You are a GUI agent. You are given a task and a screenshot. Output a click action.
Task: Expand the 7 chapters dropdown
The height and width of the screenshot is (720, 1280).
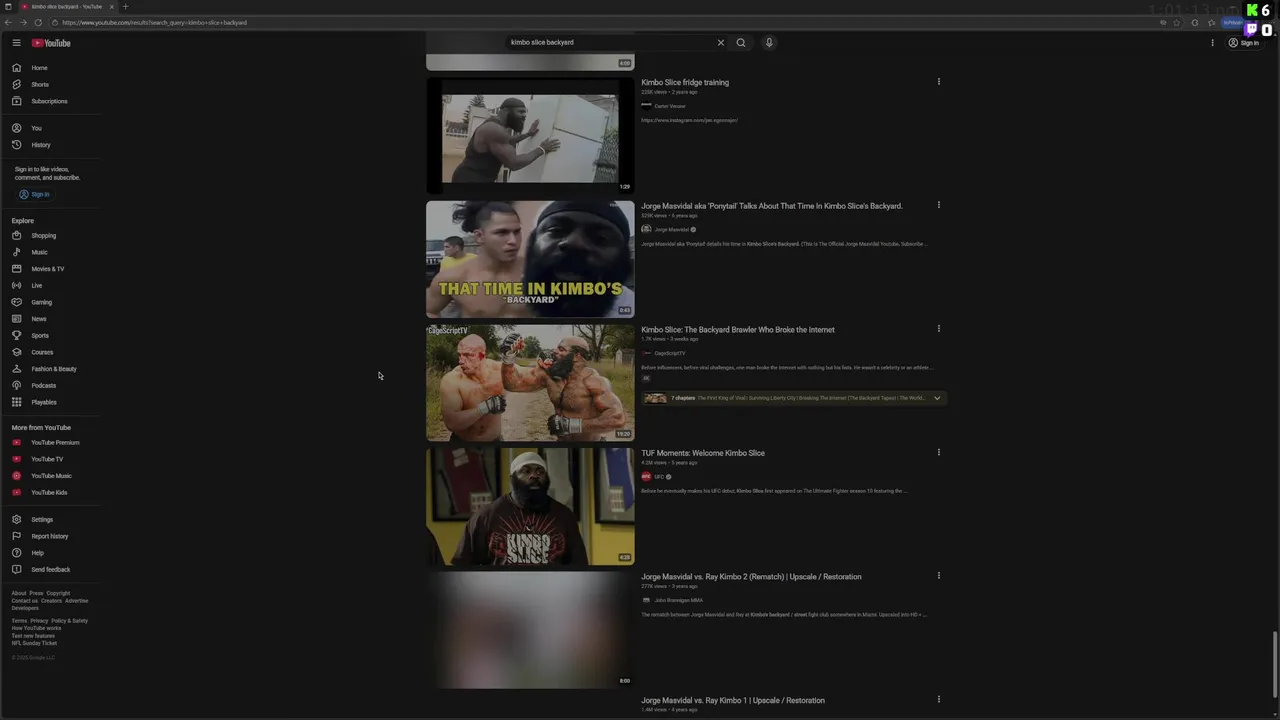pos(937,398)
